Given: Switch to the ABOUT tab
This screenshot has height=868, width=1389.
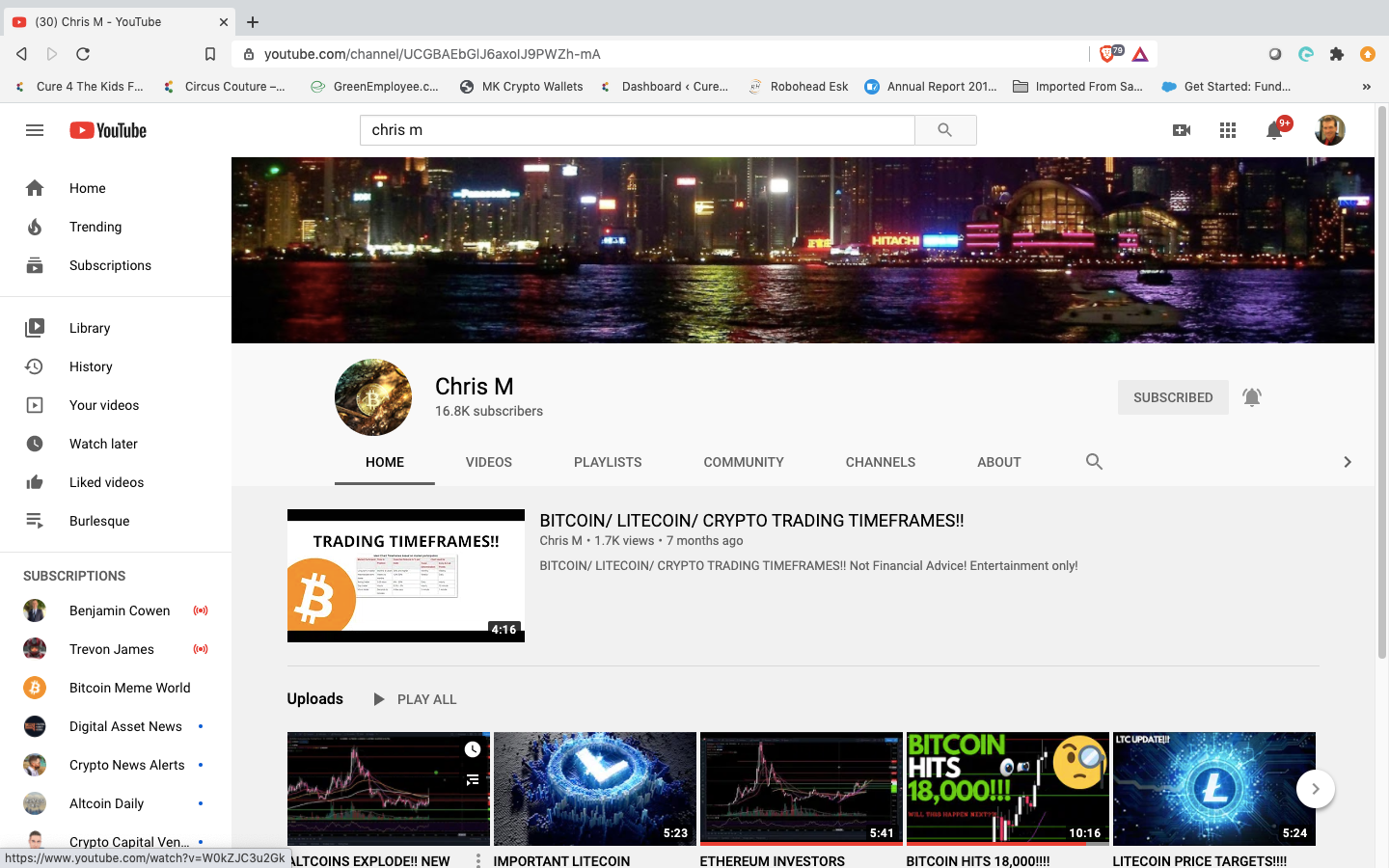Looking at the screenshot, I should (999, 462).
